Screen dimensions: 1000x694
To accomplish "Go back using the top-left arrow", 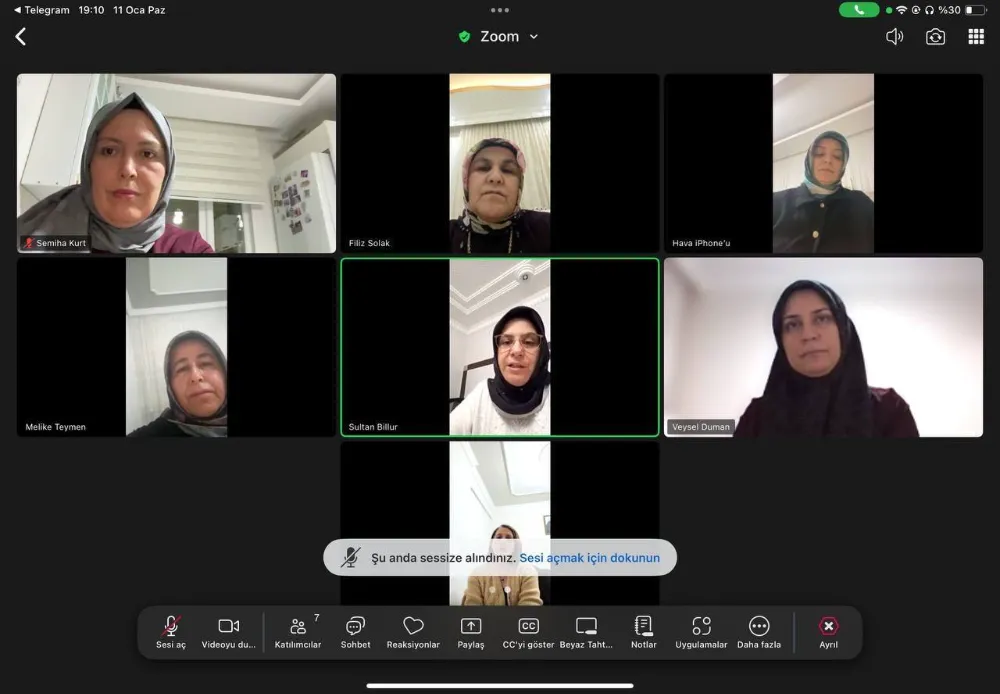I will coord(21,37).
